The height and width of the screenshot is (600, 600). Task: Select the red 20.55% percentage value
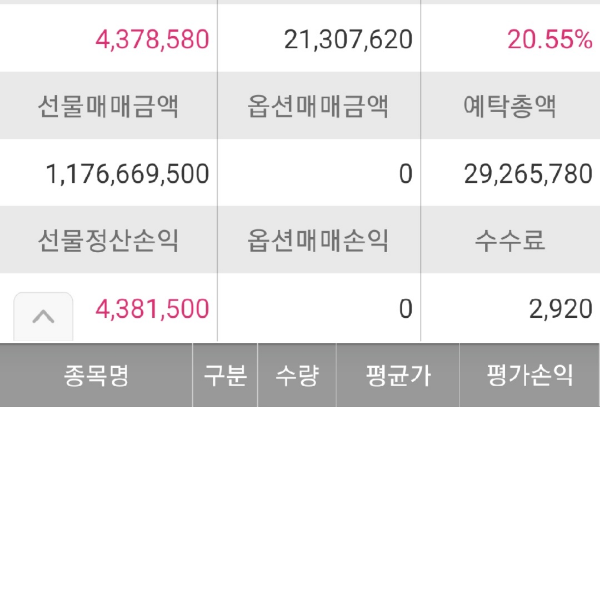click(550, 40)
